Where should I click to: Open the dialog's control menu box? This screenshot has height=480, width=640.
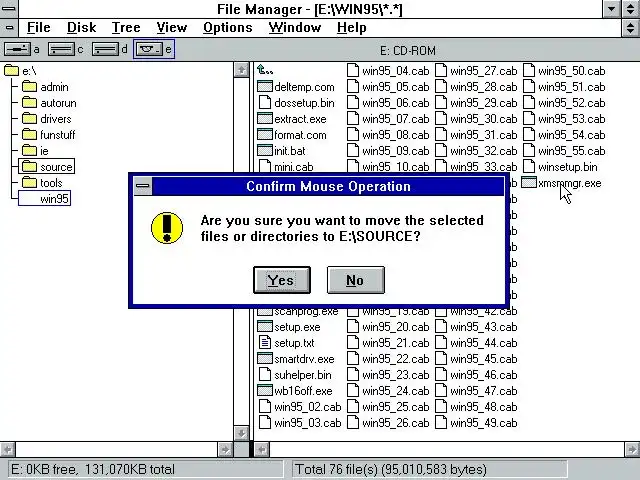pos(143,186)
